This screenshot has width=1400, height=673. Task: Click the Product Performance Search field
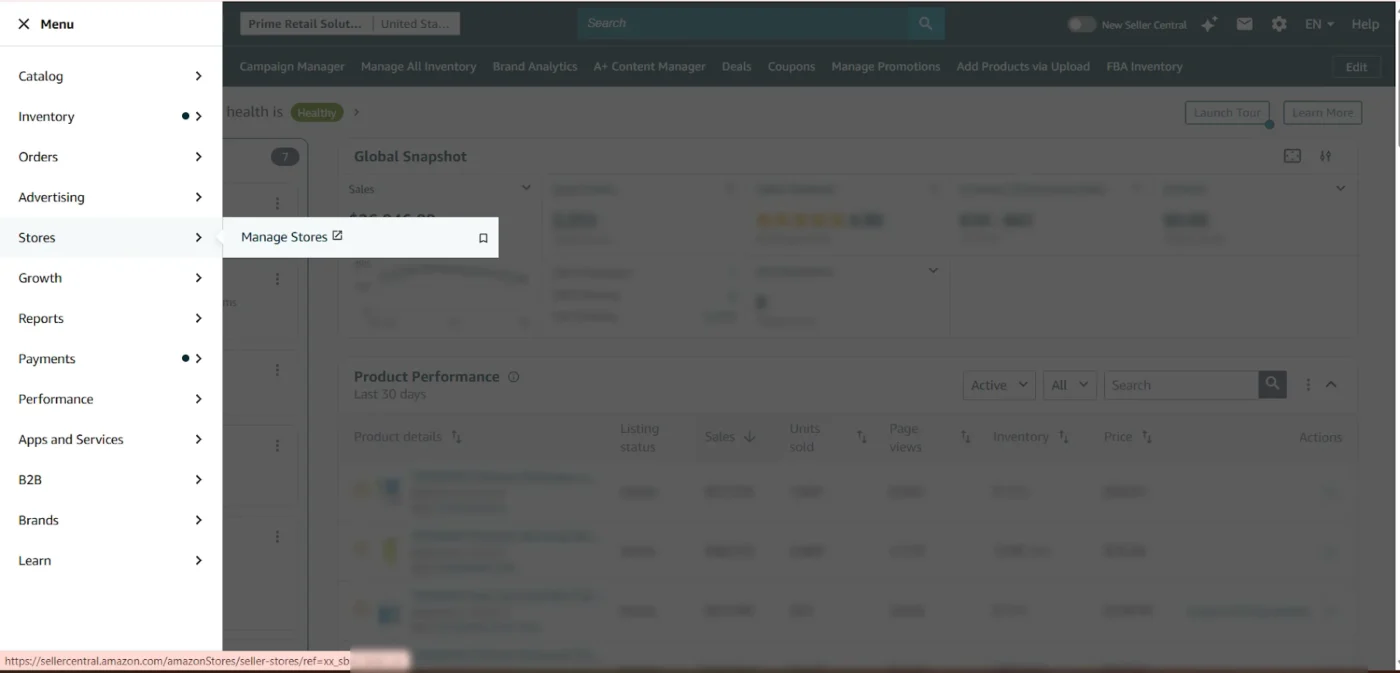point(1181,385)
